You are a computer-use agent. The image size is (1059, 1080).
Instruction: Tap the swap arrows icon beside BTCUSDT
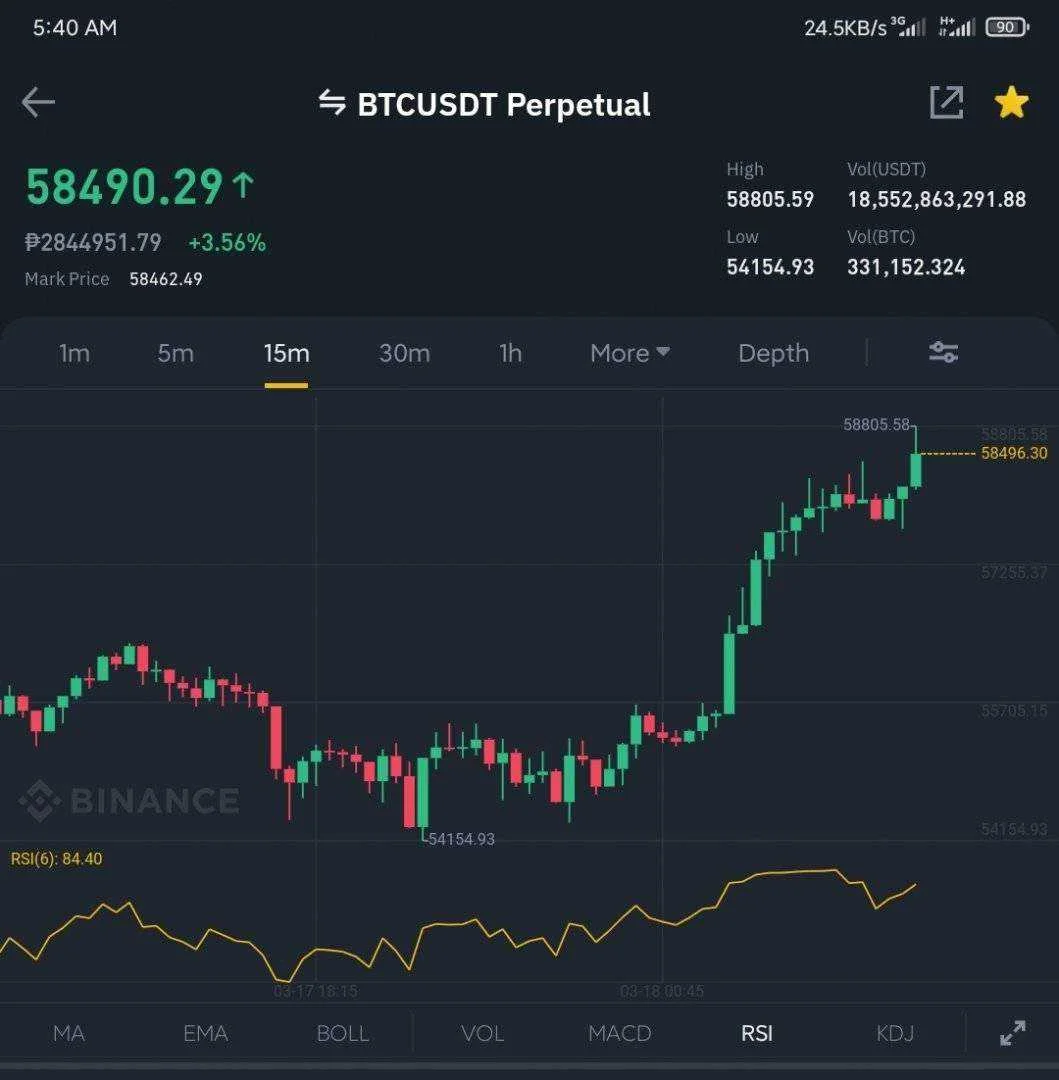coord(332,103)
